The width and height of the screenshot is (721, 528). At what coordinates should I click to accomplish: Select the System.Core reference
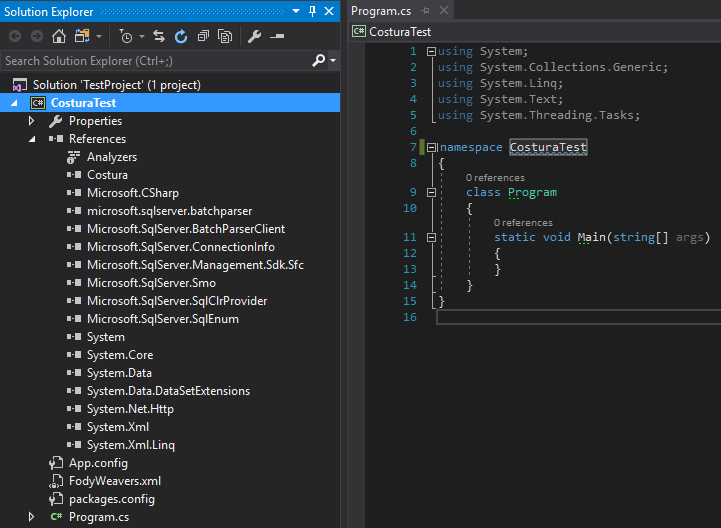pyautogui.click(x=120, y=355)
